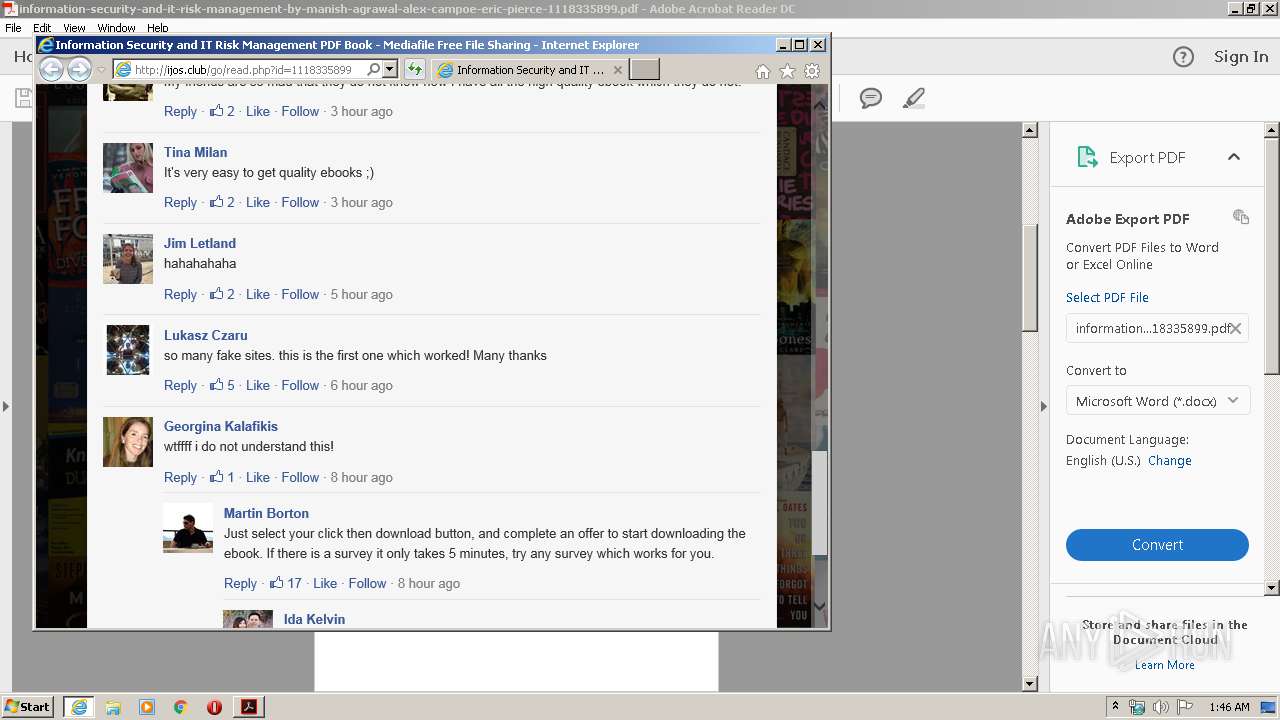1280x720 pixels.
Task: Open the Microsoft Word (*.docx) dropdown
Action: click(1157, 401)
